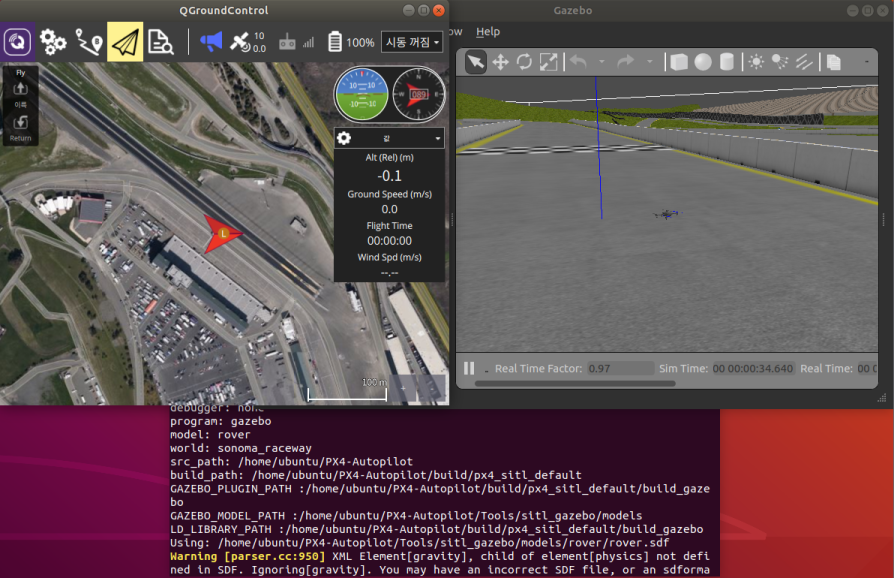The height and width of the screenshot is (578, 894).
Task: Add a point light in Gazebo
Action: (x=756, y=62)
